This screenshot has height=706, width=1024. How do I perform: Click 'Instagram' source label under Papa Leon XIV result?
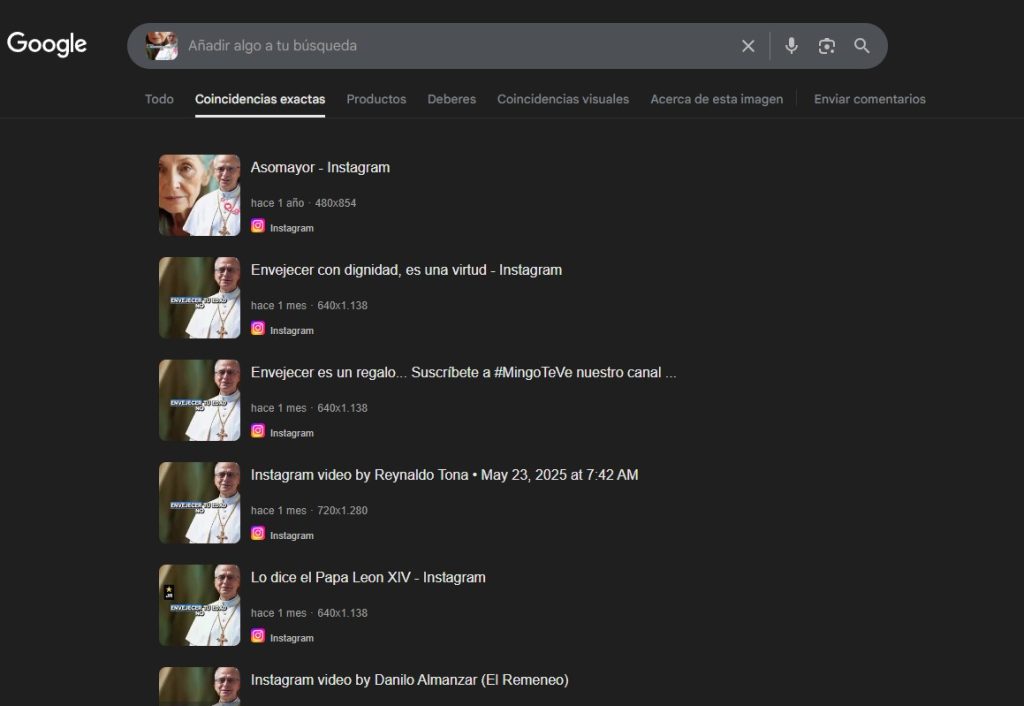pos(292,638)
